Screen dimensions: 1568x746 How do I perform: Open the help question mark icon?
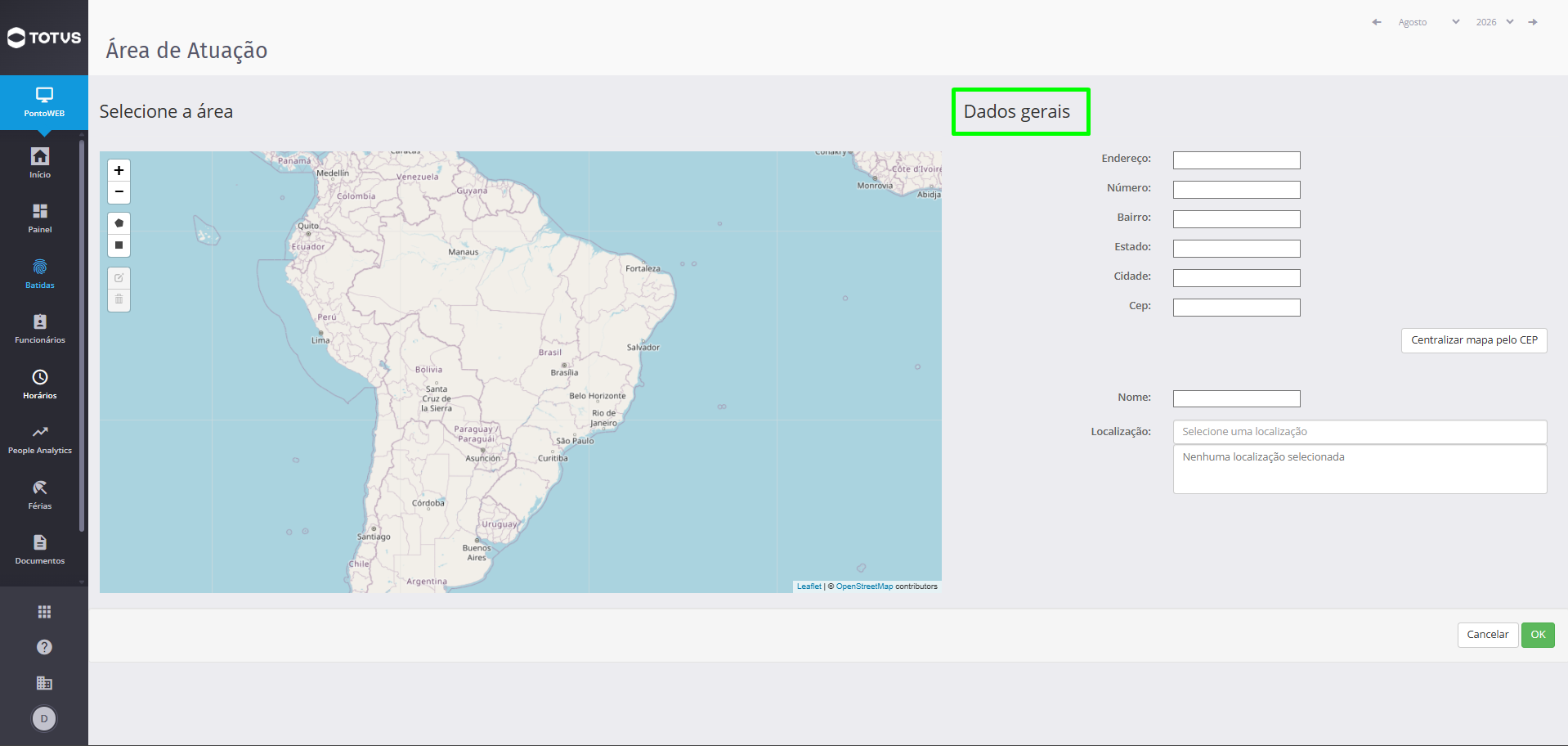tap(44, 647)
